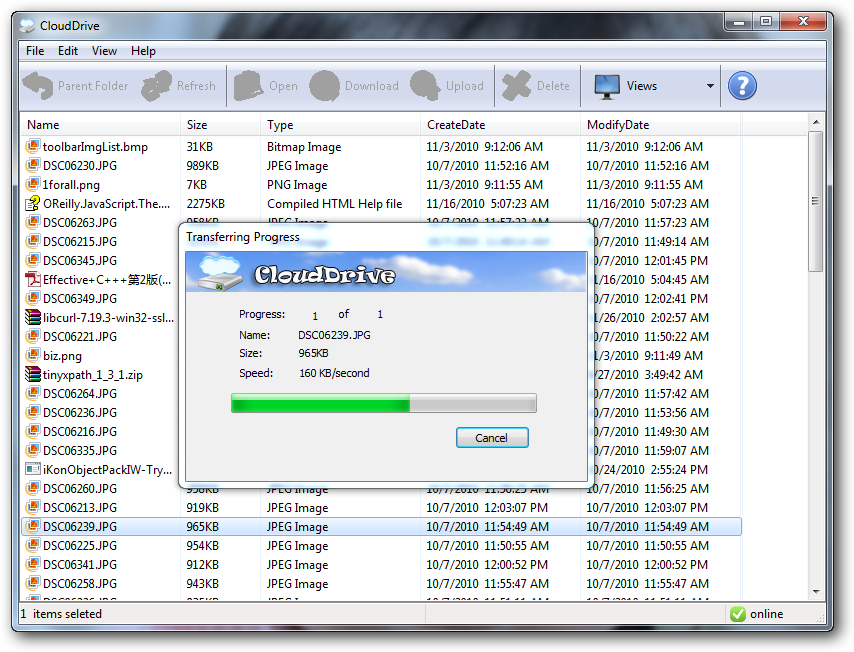Select file name DSC06213.JPG

click(x=80, y=508)
